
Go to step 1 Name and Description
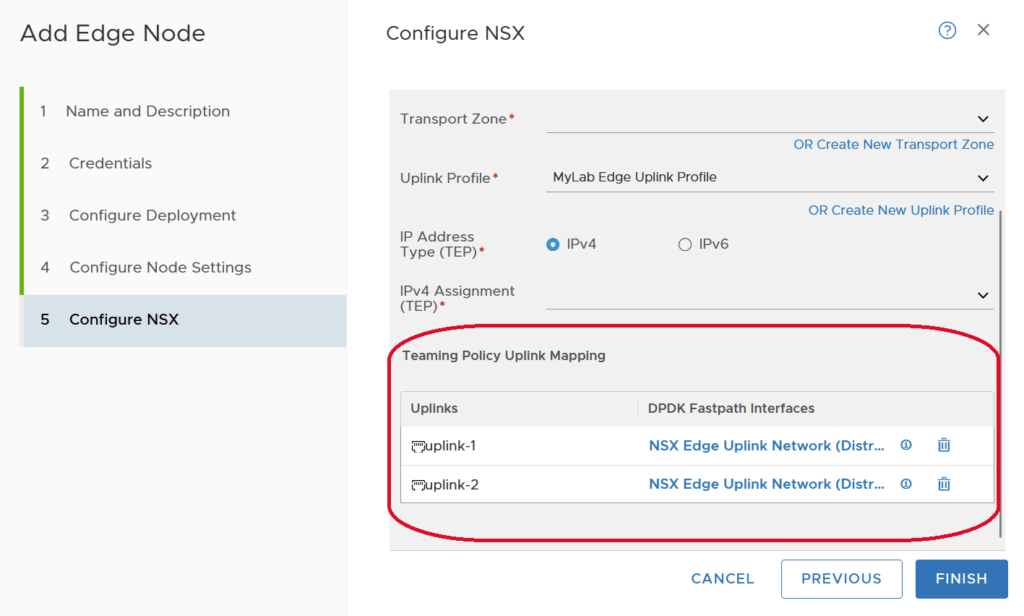pyautogui.click(x=147, y=111)
